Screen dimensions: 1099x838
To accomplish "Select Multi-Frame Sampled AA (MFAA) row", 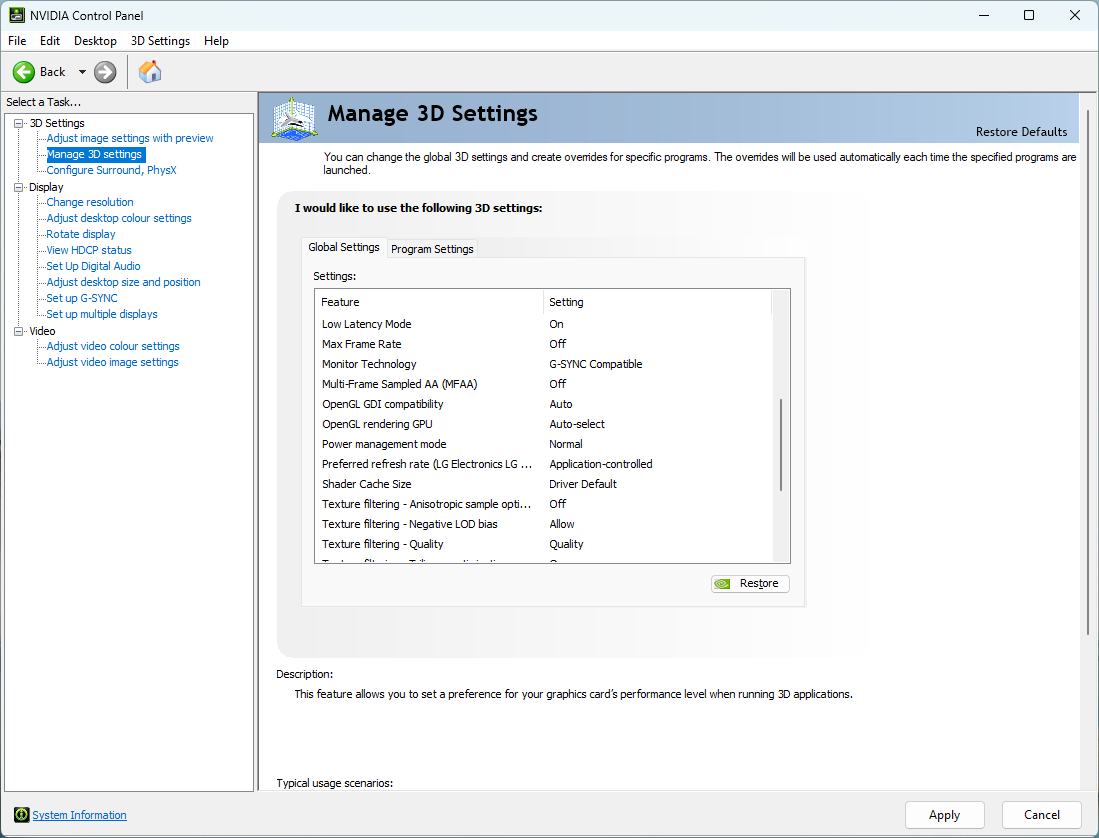I will 544,384.
